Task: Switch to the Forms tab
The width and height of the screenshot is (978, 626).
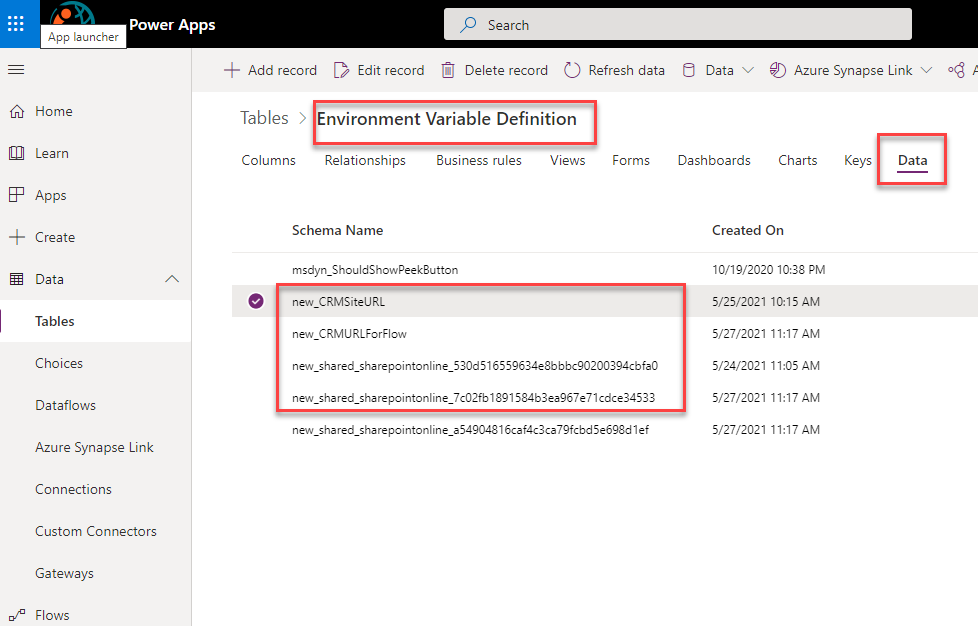Action: (x=631, y=160)
